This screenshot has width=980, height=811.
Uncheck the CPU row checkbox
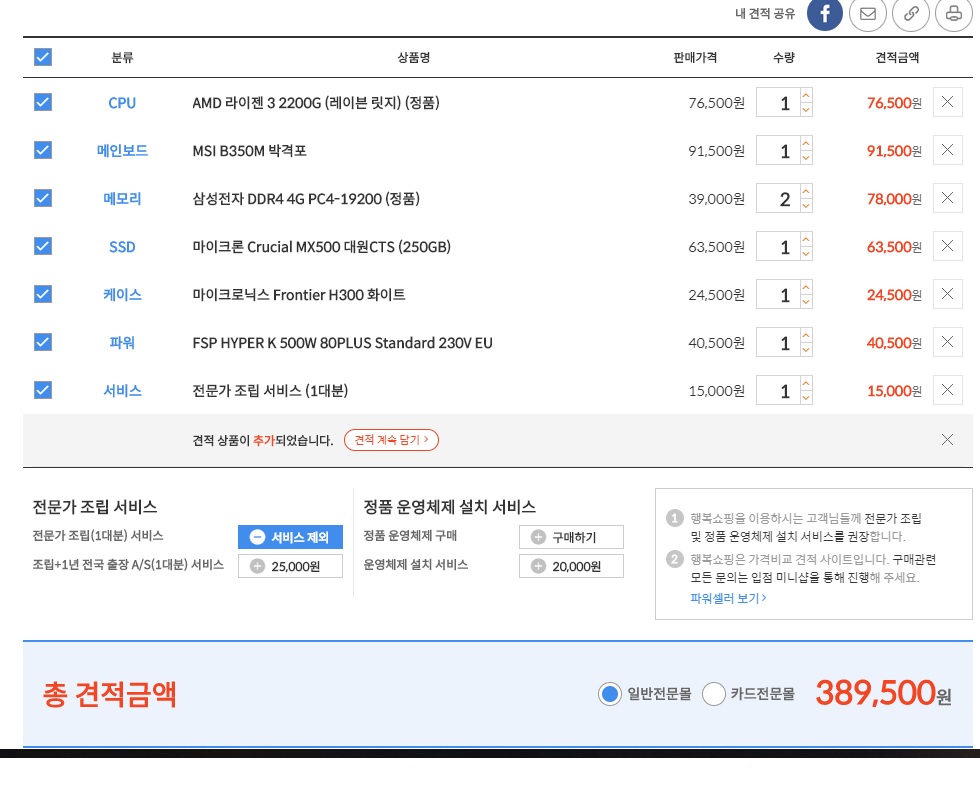(43, 102)
